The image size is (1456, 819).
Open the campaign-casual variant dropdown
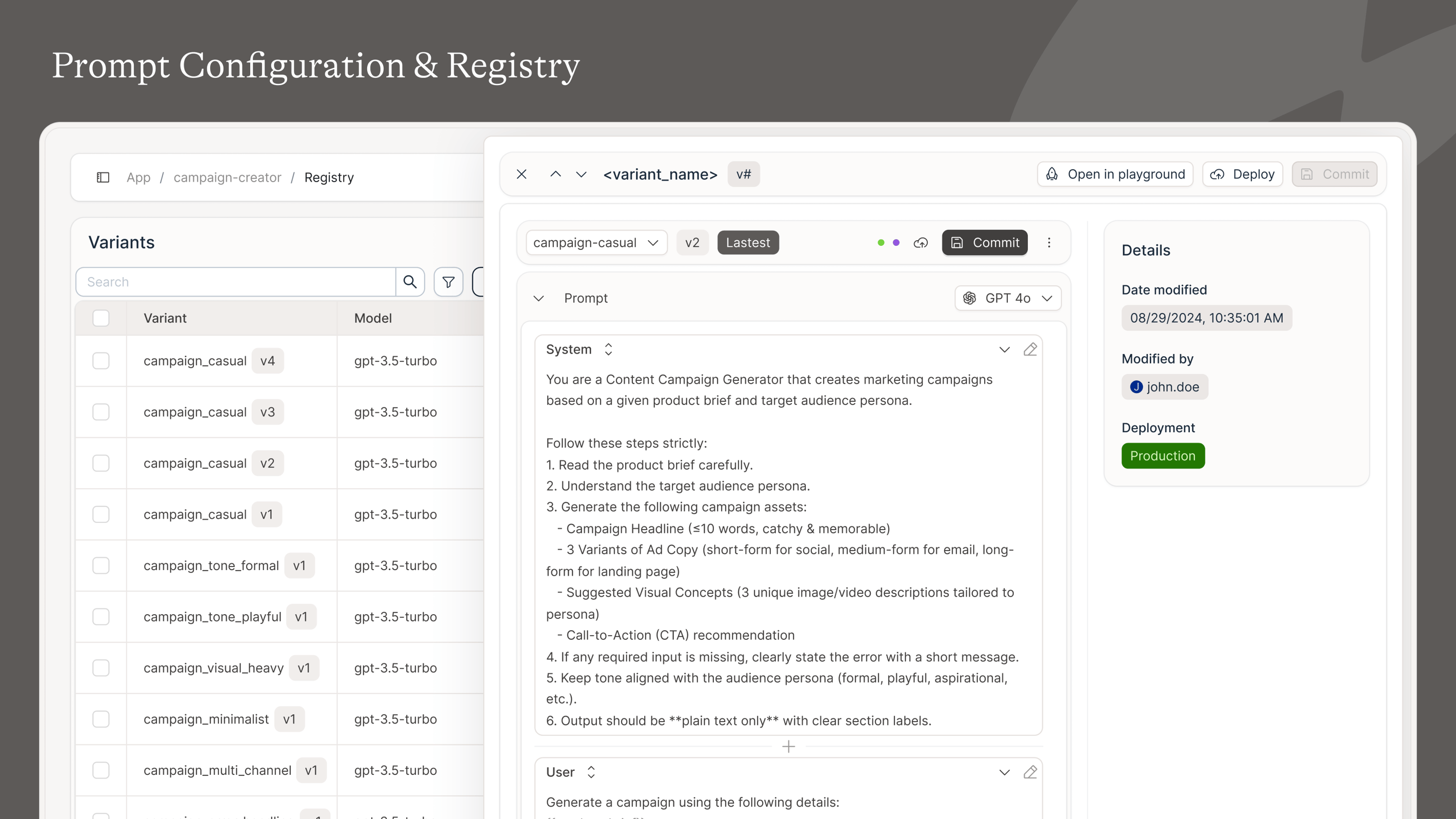[596, 243]
